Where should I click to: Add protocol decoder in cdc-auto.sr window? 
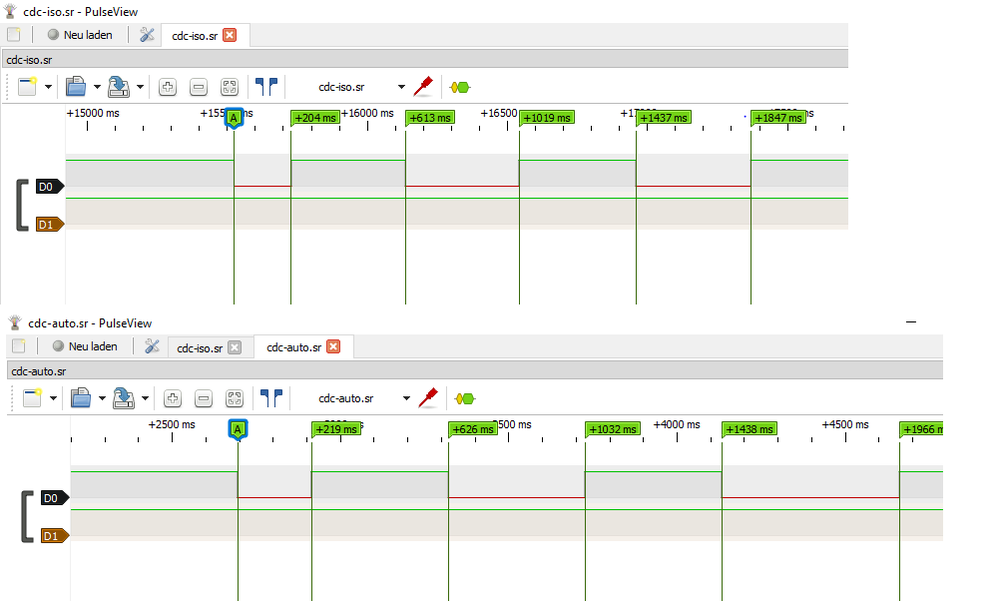(x=465, y=398)
